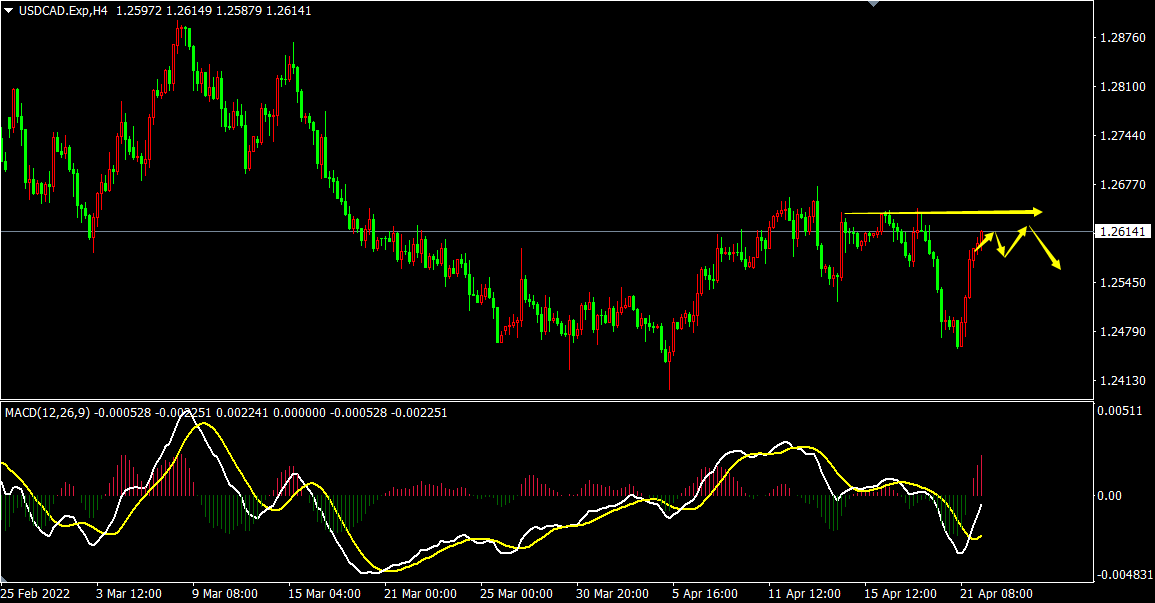Click the 0.00511 MACD scale label
The image size is (1155, 603).
click(x=1120, y=410)
